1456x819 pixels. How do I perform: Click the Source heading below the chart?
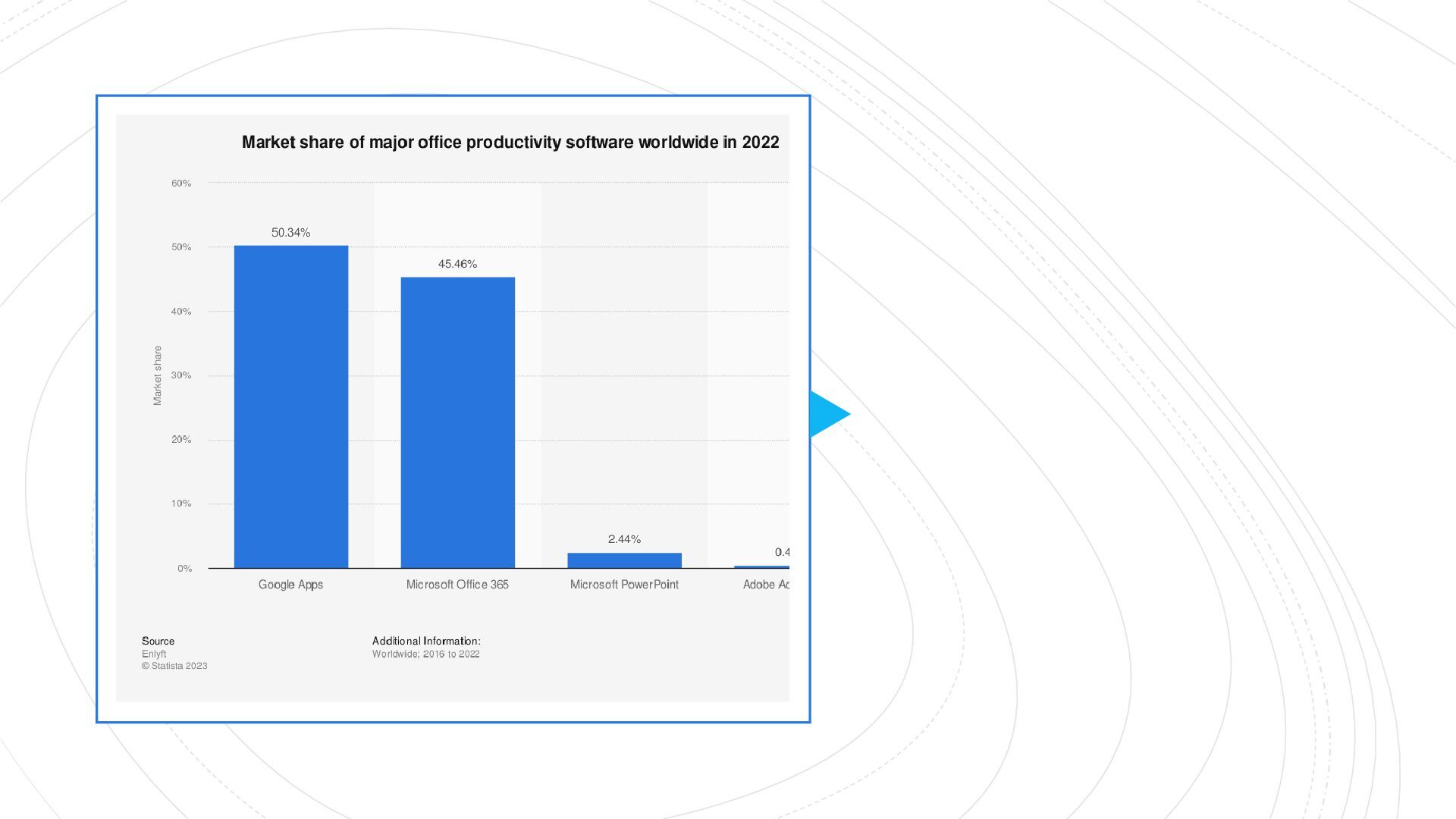pyautogui.click(x=158, y=642)
